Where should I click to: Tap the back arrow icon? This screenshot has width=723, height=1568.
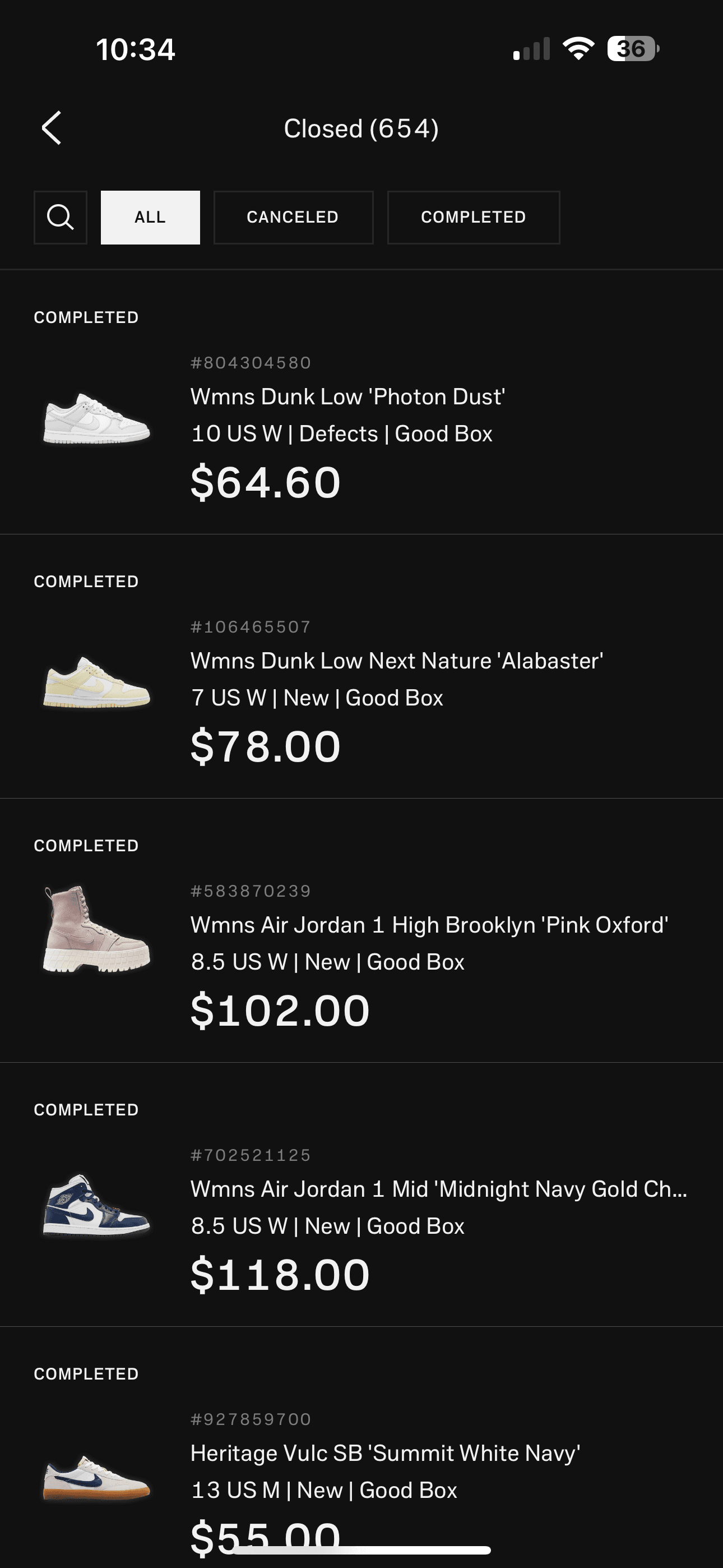click(x=52, y=128)
